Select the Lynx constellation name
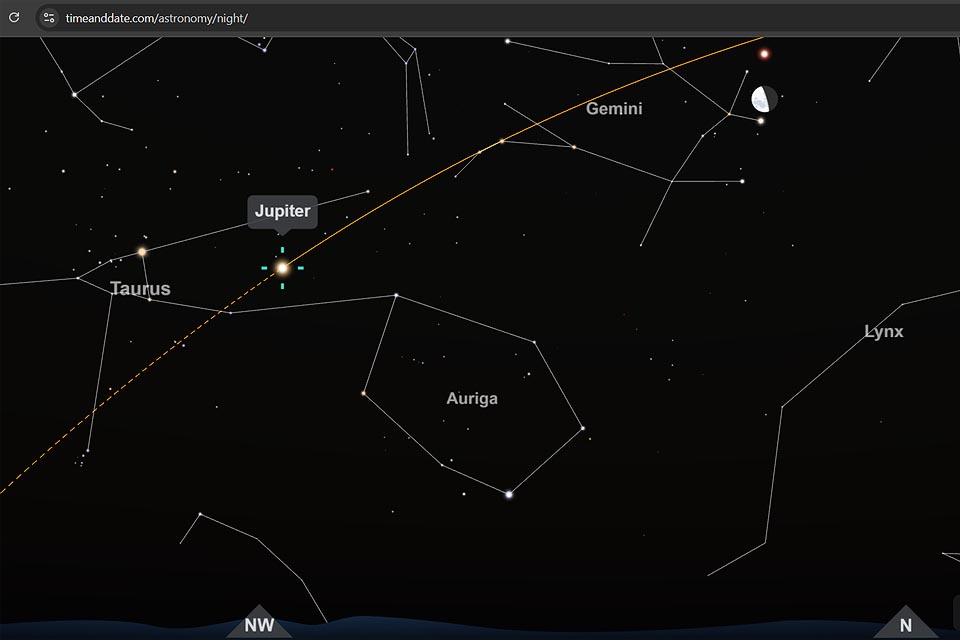The width and height of the screenshot is (960, 640). pos(883,332)
